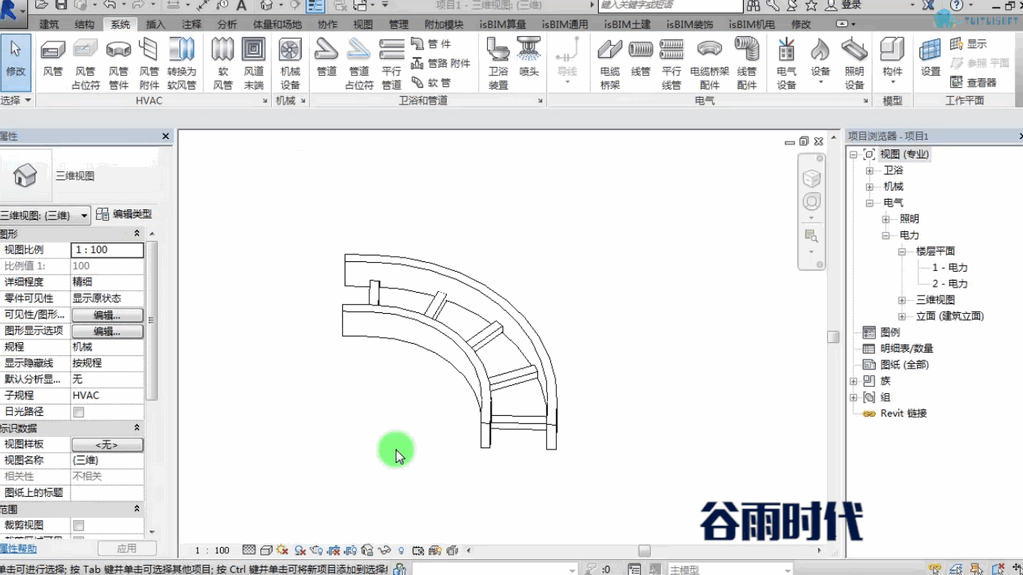This screenshot has height=575, width=1023.
Task: Choose the 卫浴装置 plumbing fixture tool
Action: [x=498, y=64]
